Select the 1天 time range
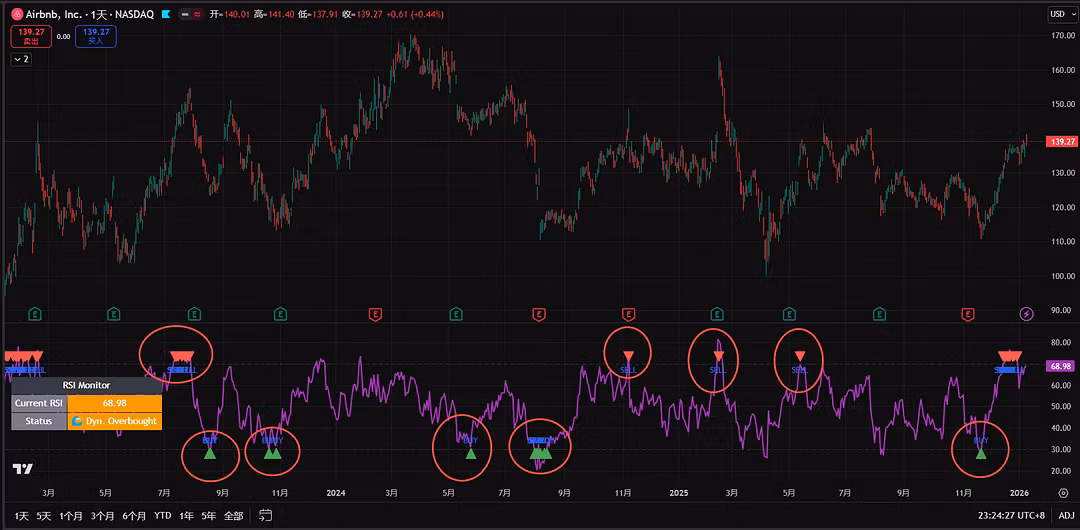The width and height of the screenshot is (1080, 530). (x=21, y=515)
